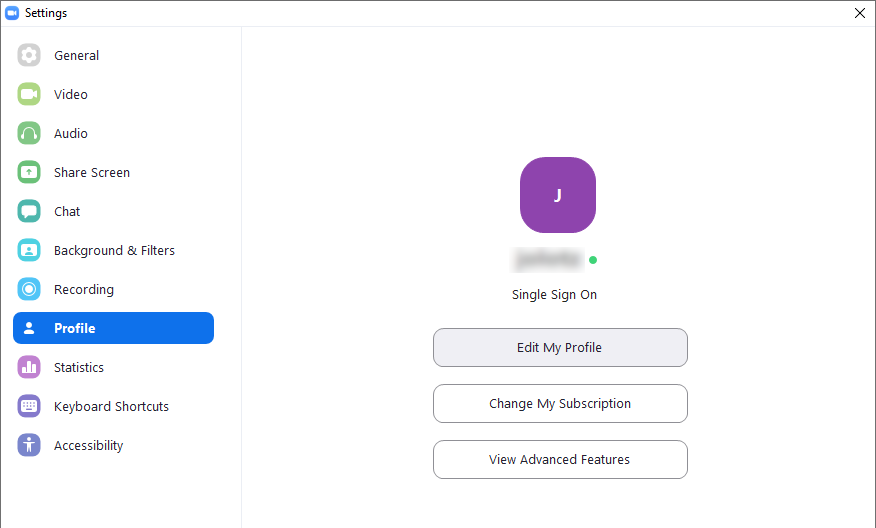The height and width of the screenshot is (528, 876).
Task: Click the Edit My Profile button
Action: [x=560, y=348]
